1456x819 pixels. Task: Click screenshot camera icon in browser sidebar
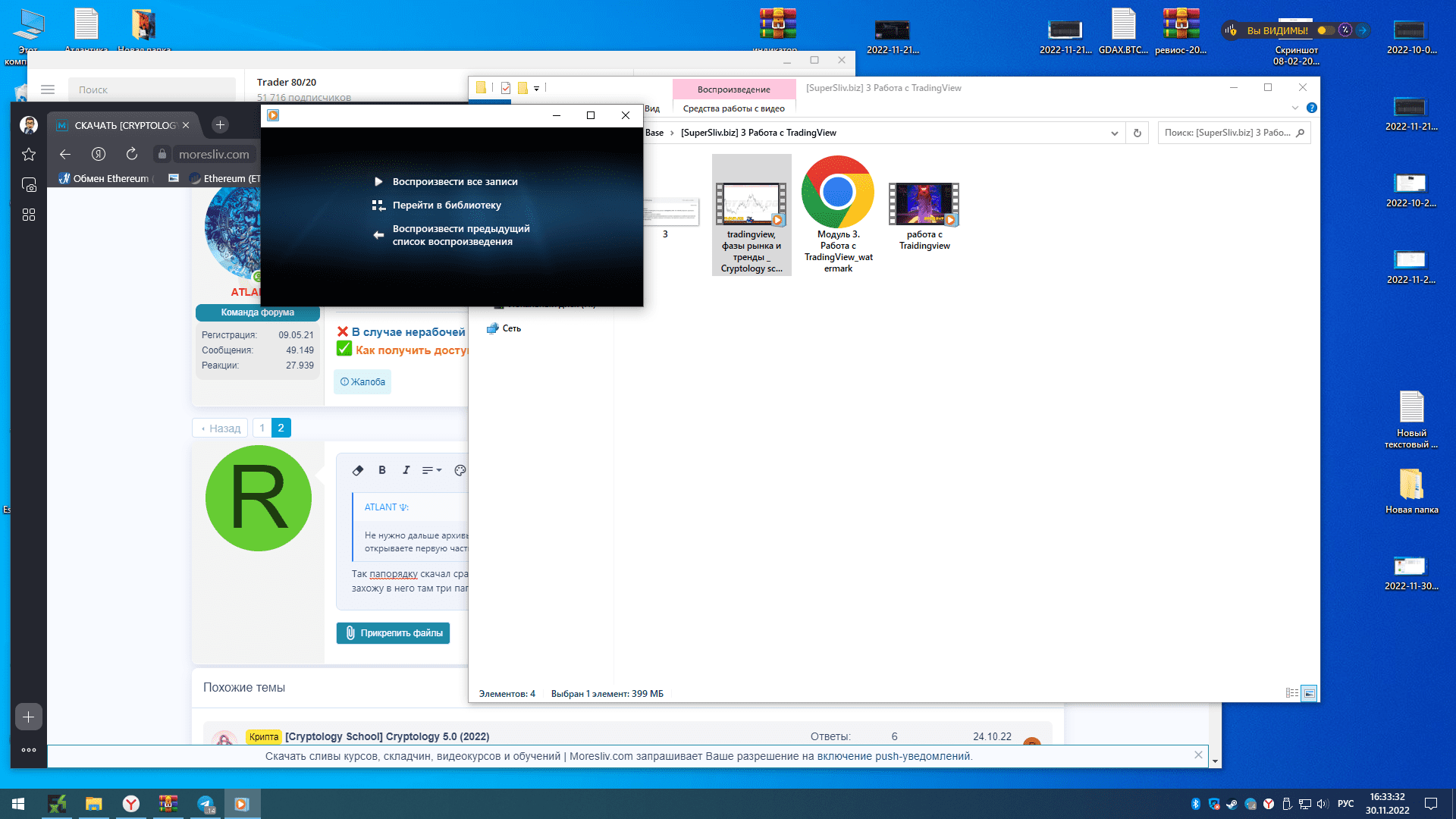click(29, 185)
